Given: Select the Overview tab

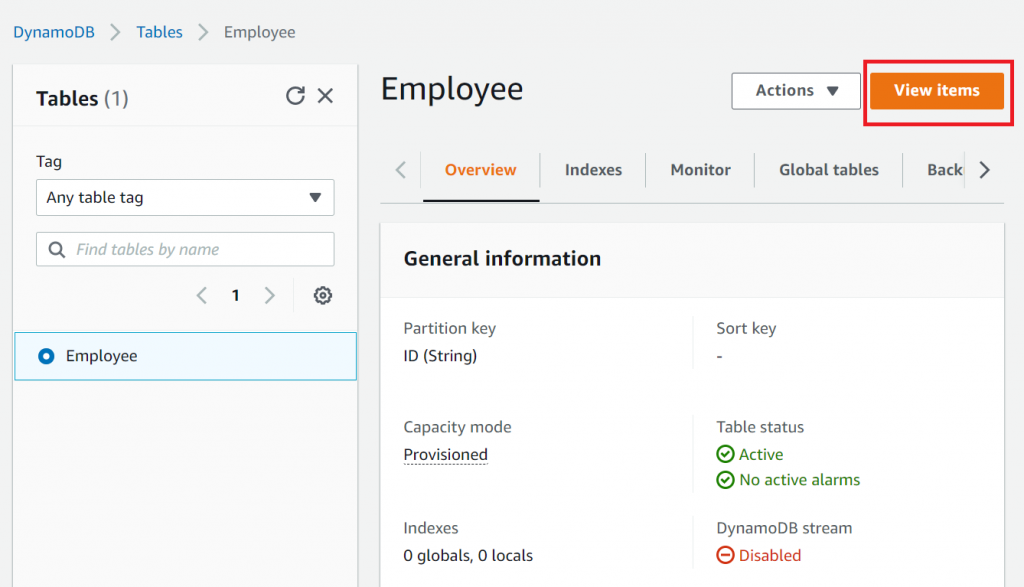Looking at the screenshot, I should pos(481,170).
